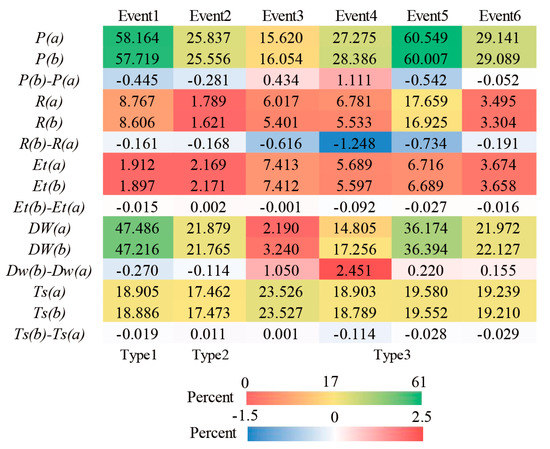The image size is (550, 449).
Task: Click the red-to-green Percent color bar
Action: [334, 398]
